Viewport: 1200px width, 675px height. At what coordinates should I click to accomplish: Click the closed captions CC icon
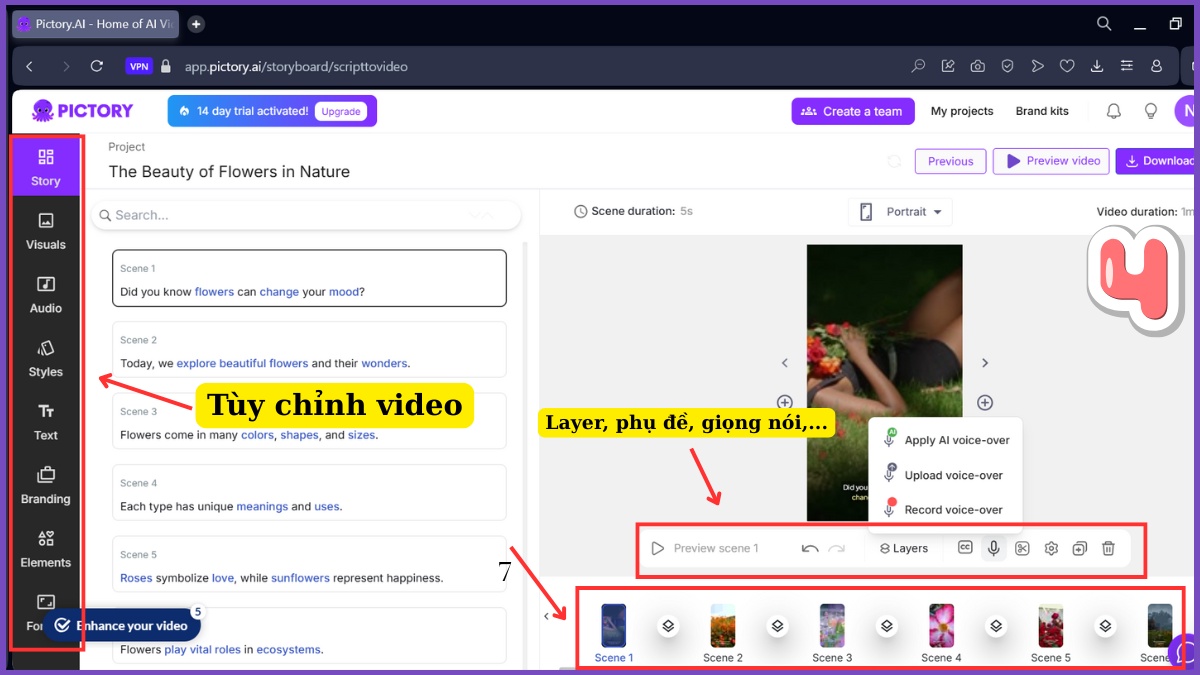click(965, 548)
